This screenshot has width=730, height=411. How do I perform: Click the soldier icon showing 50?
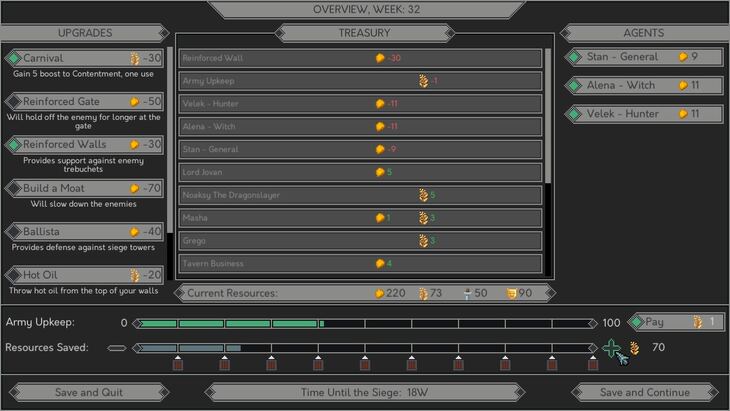pyautogui.click(x=466, y=294)
